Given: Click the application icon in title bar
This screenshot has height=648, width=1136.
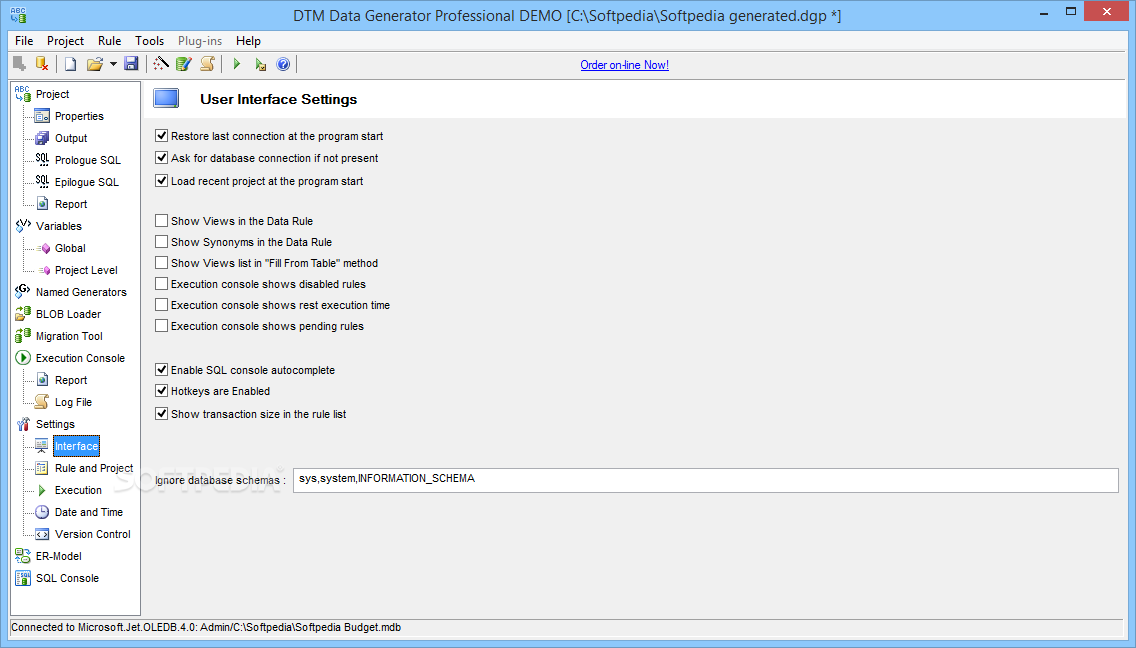Looking at the screenshot, I should (18, 14).
